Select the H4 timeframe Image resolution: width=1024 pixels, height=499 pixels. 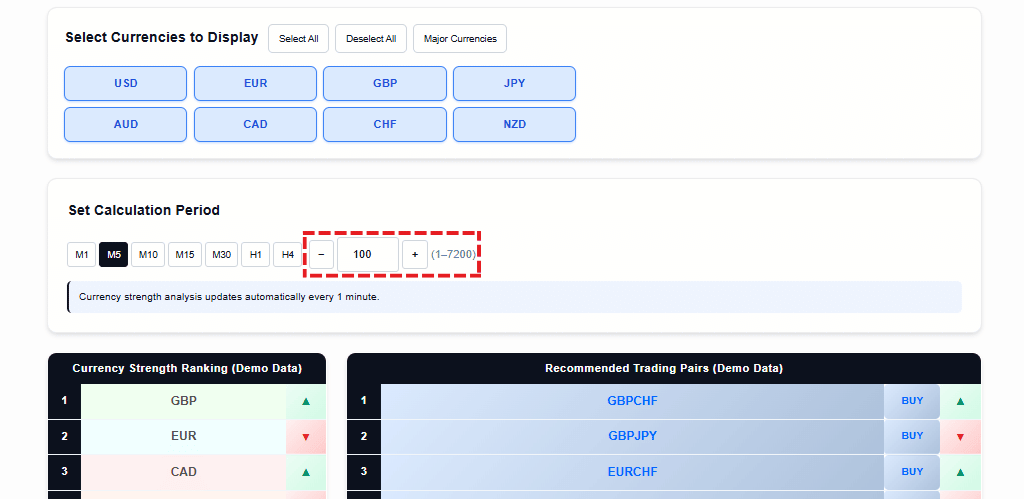point(287,255)
